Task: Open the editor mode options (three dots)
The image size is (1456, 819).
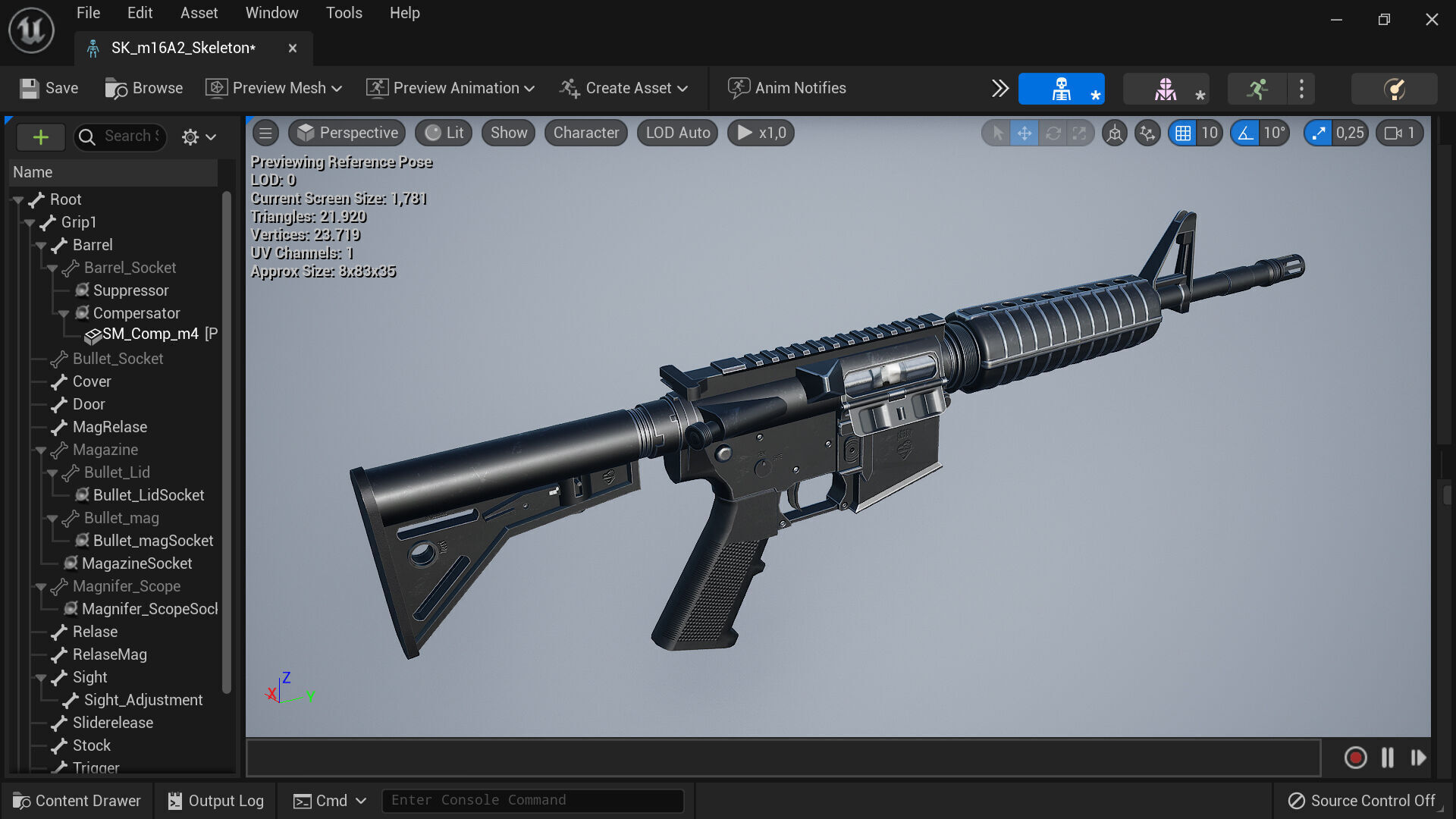Action: coord(1301,89)
